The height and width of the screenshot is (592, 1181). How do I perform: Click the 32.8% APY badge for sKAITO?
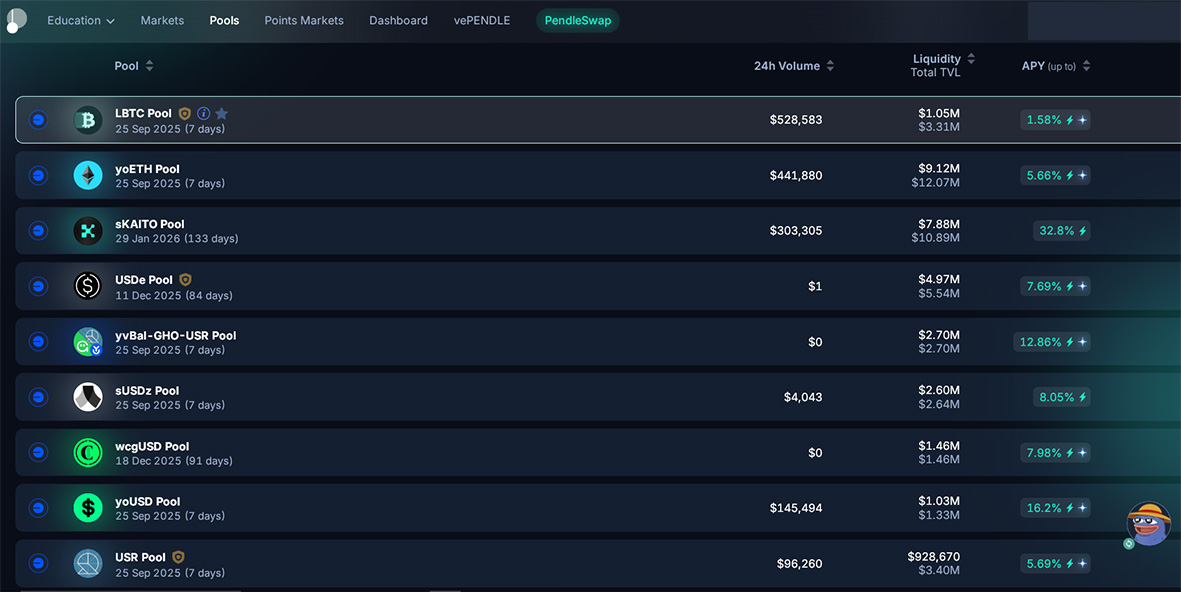click(1061, 231)
